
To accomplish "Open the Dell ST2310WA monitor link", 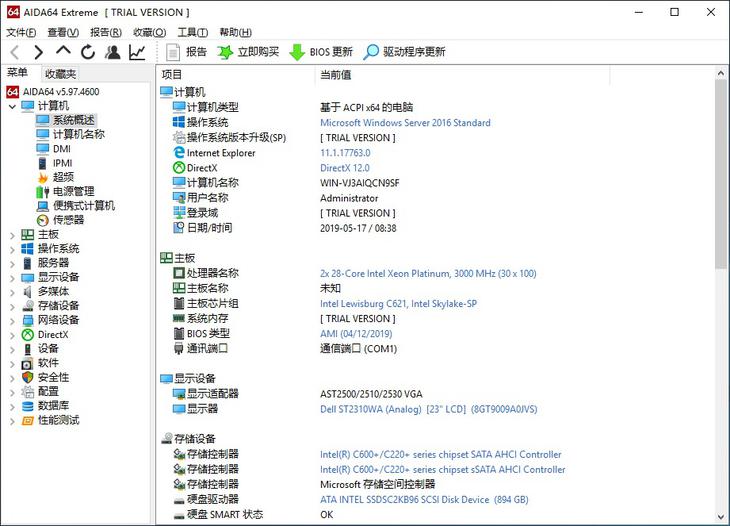I will click(429, 409).
